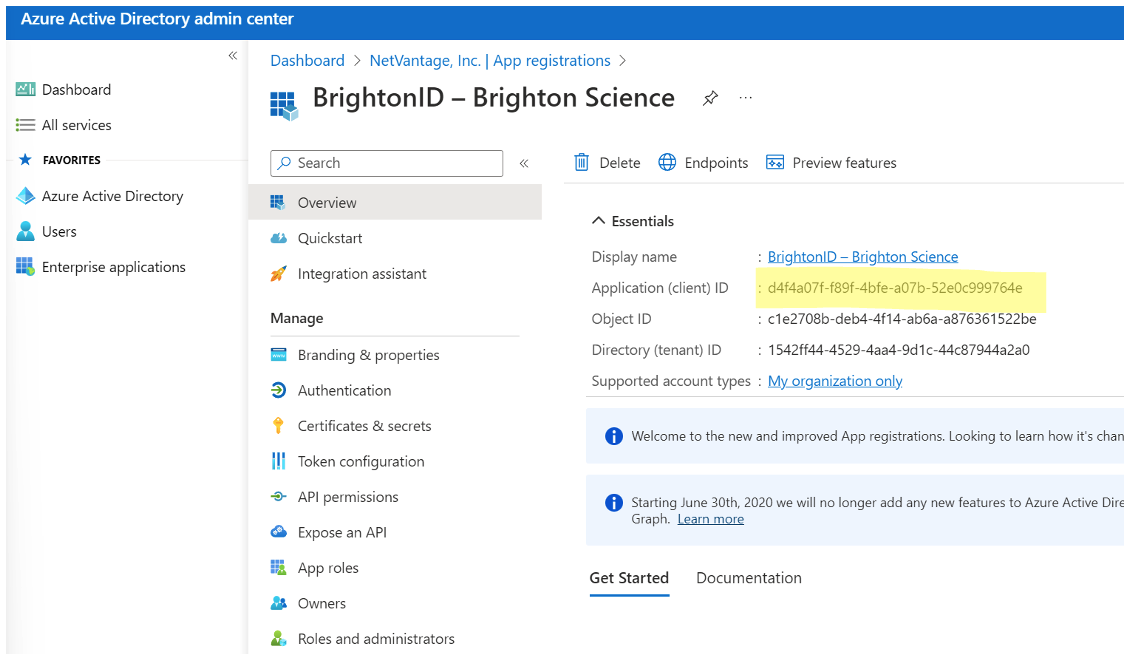Click the My organization only link
1138x654 pixels.
coord(835,381)
